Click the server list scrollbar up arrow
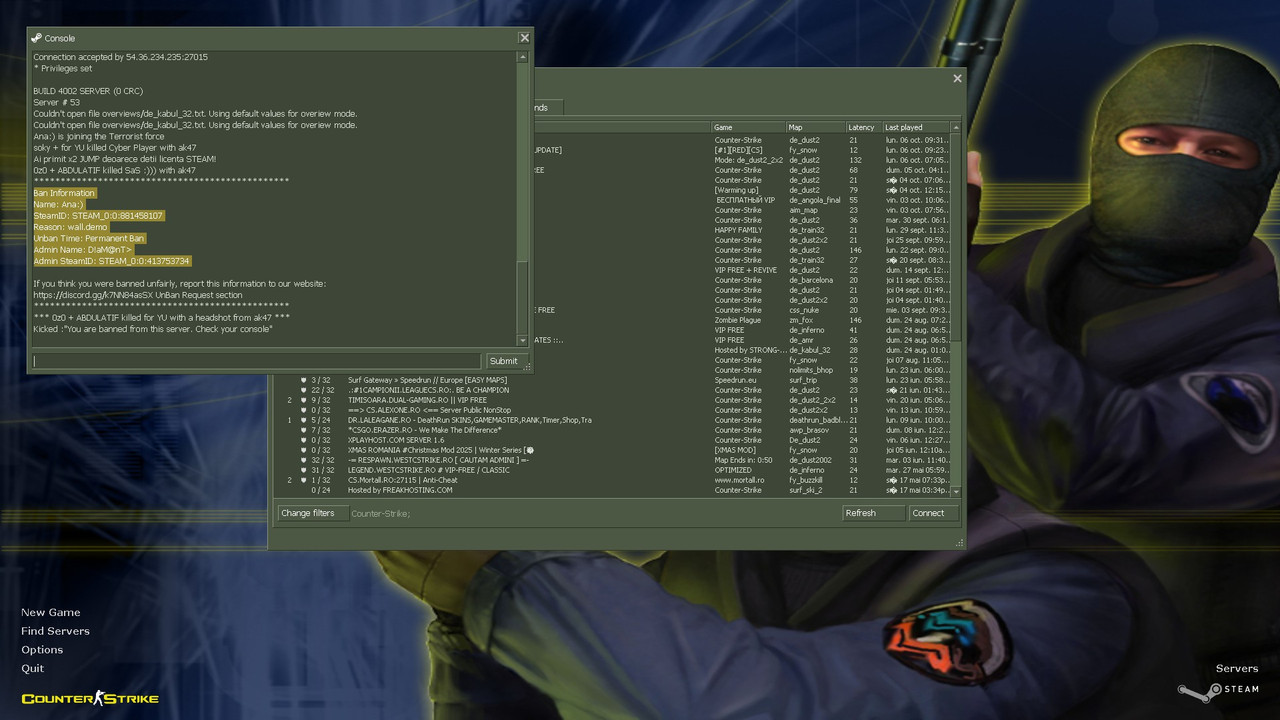This screenshot has width=1280, height=720. [956, 127]
